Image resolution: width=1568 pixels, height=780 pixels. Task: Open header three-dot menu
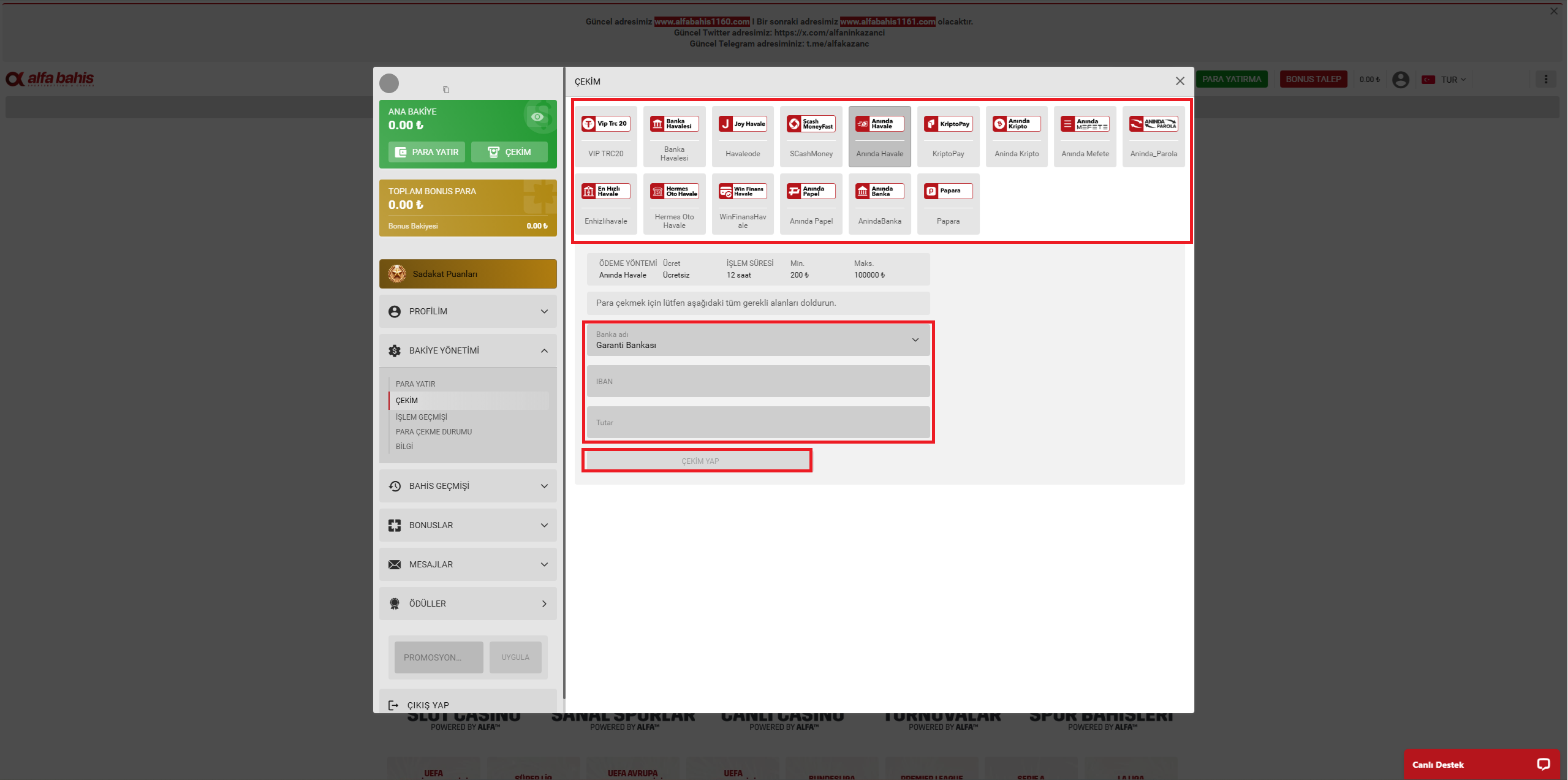1546,79
